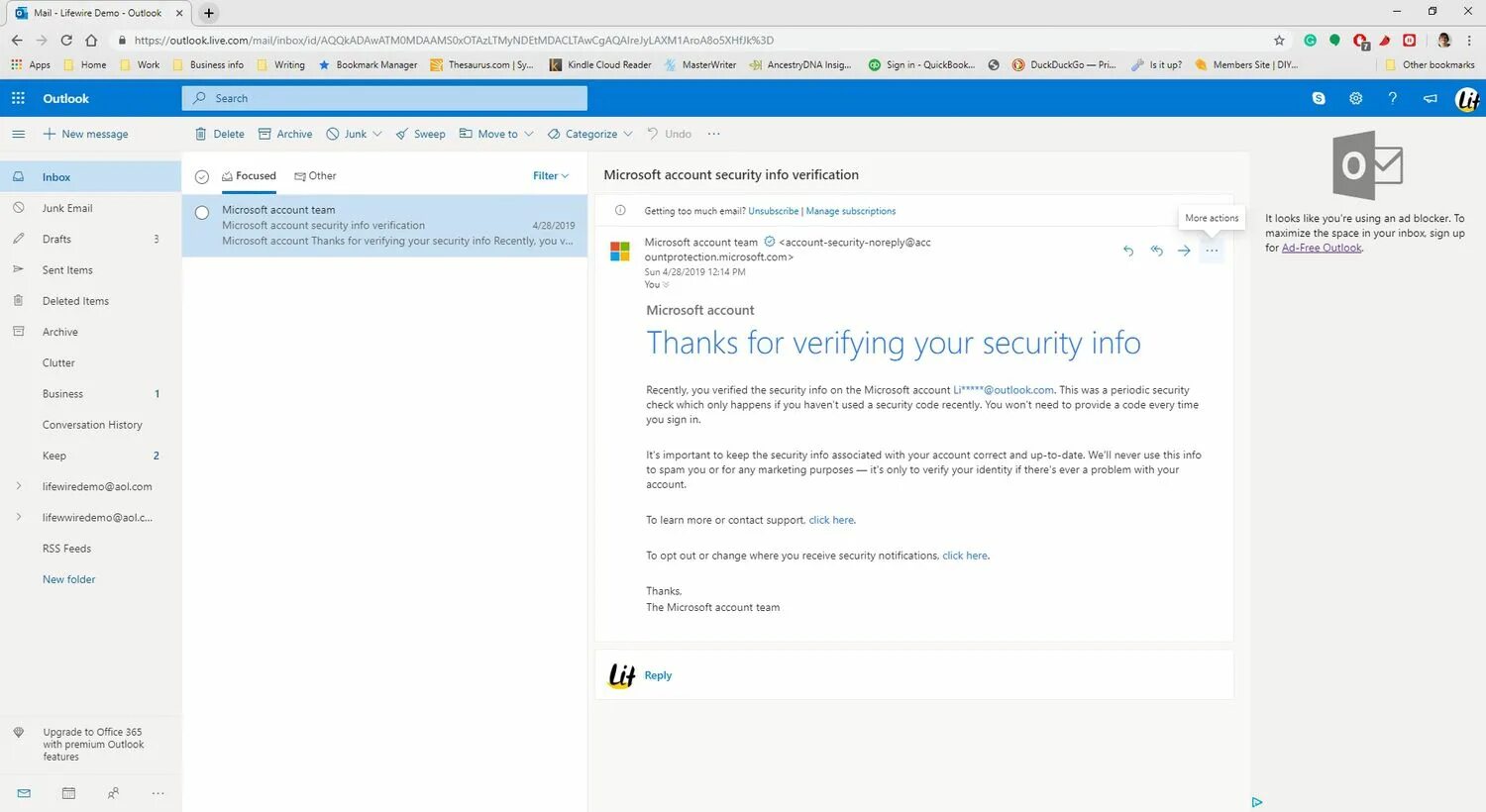Open more toolbar commands ellipsis
1486x812 pixels.
point(713,134)
